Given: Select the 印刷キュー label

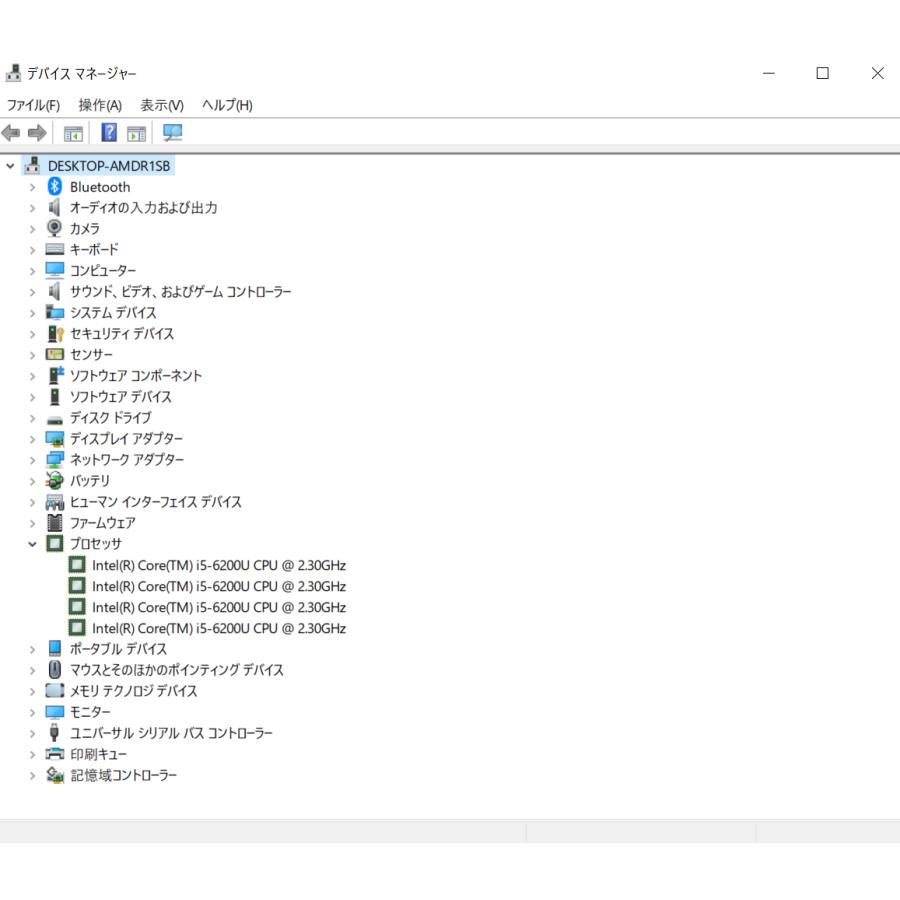Looking at the screenshot, I should tap(98, 754).
